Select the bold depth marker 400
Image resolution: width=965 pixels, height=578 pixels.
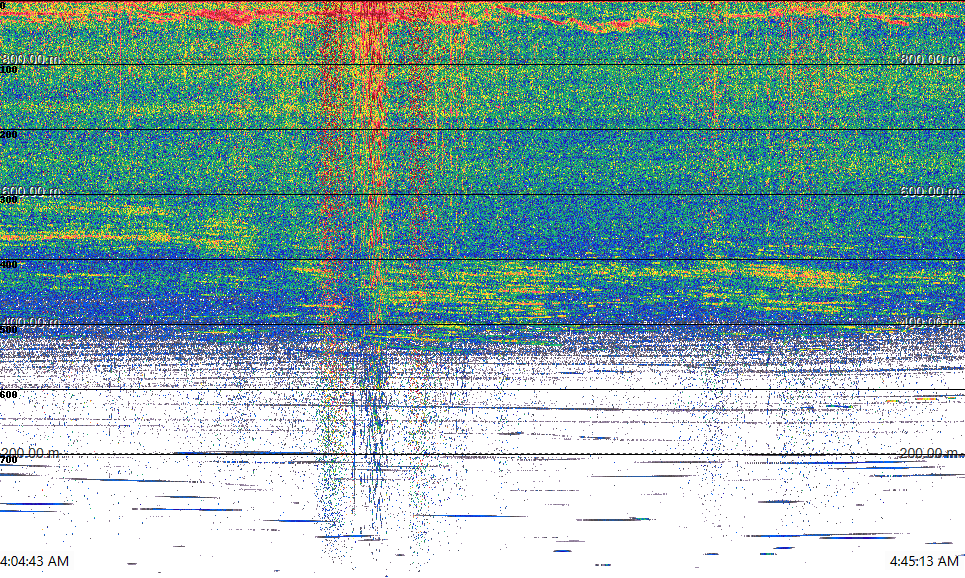(x=9, y=265)
